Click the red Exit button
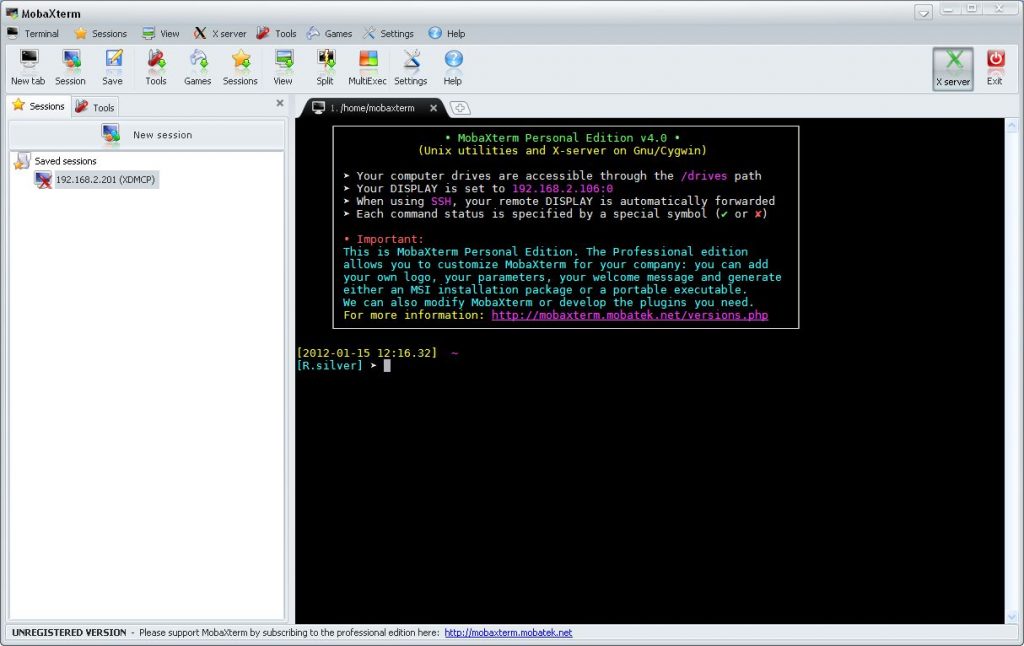This screenshot has height=646, width=1024. [995, 68]
